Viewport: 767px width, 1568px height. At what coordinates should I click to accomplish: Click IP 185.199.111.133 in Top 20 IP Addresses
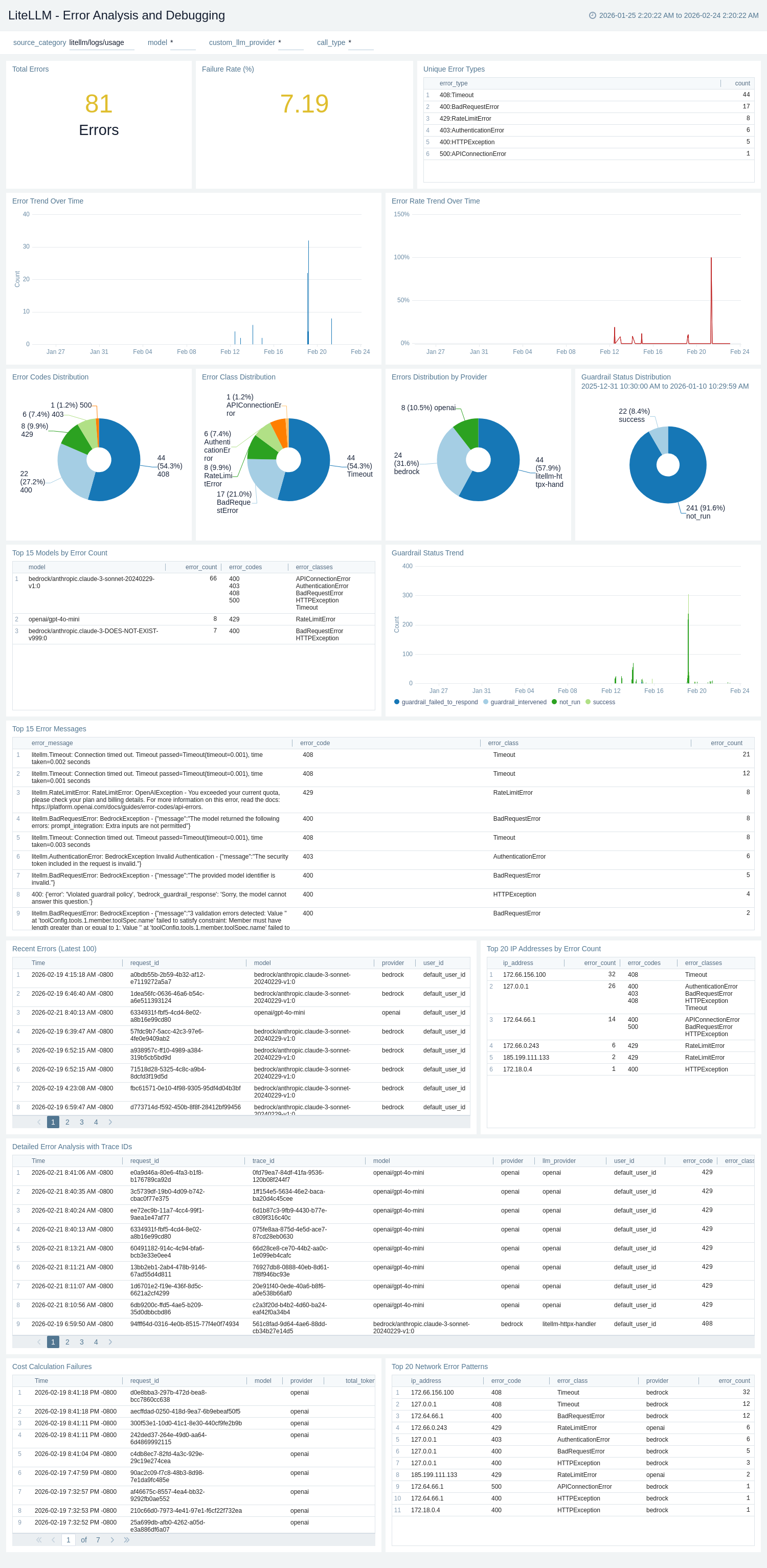click(x=526, y=1057)
